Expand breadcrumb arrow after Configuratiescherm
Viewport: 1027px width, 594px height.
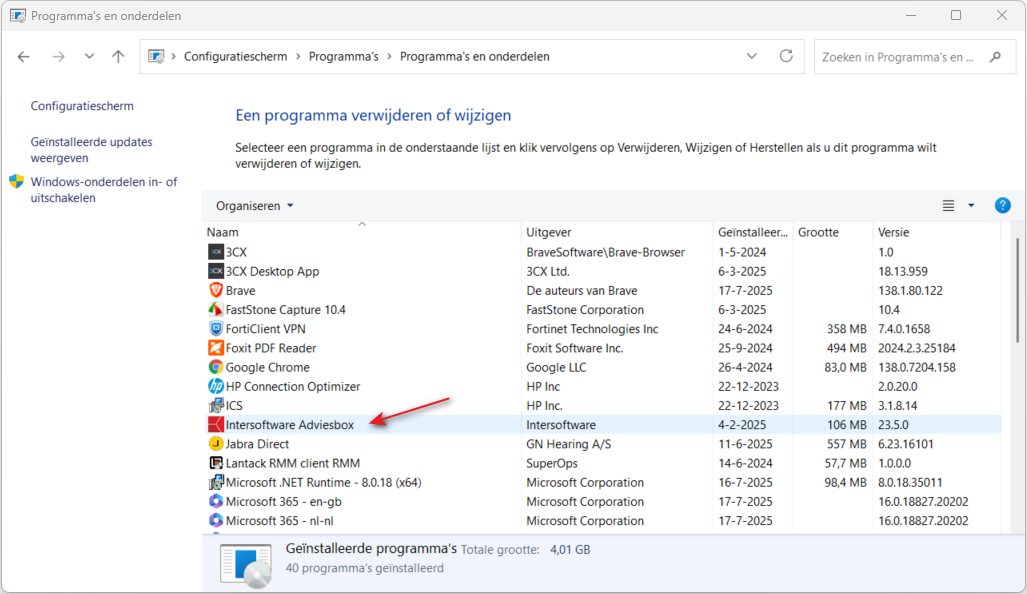(298, 57)
